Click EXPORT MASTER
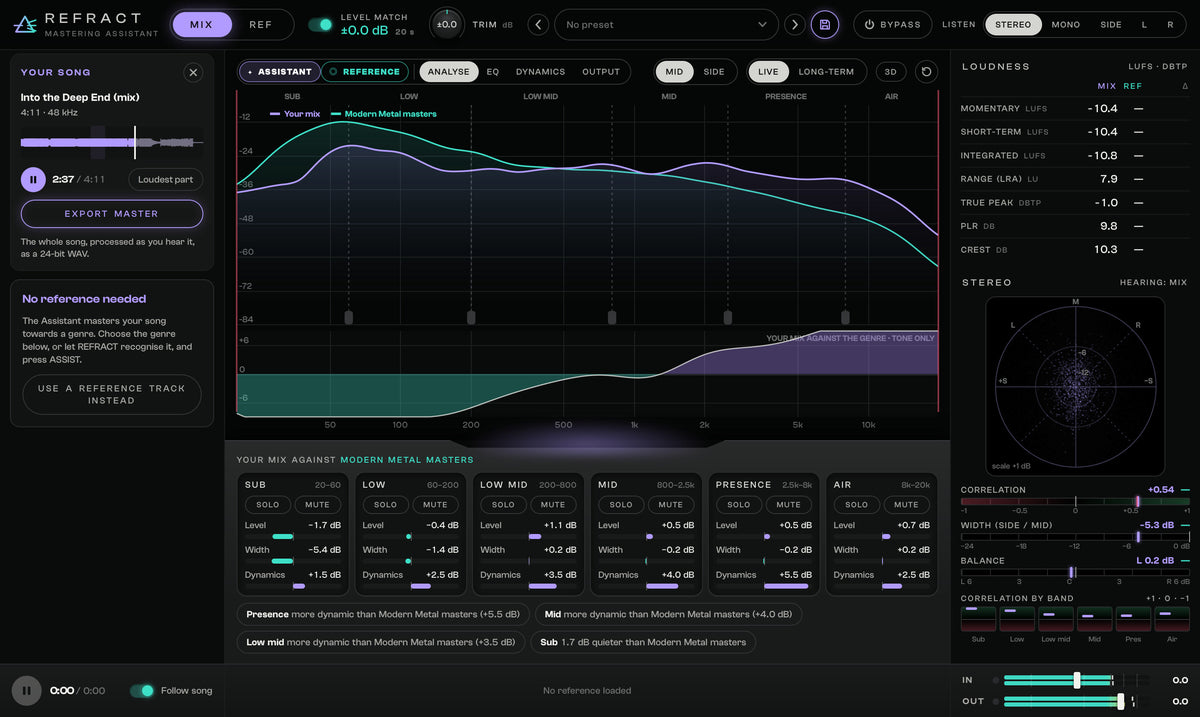 point(112,214)
